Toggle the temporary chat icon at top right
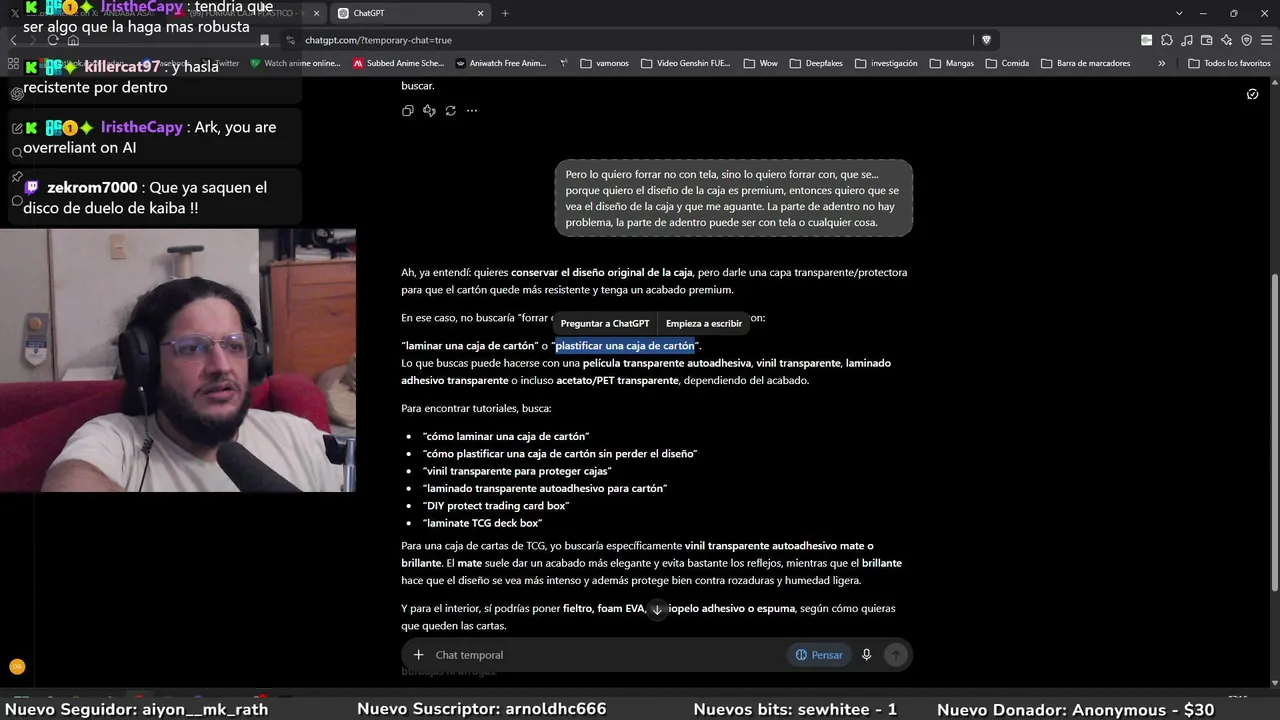Viewport: 1280px width, 720px height. click(x=1253, y=94)
